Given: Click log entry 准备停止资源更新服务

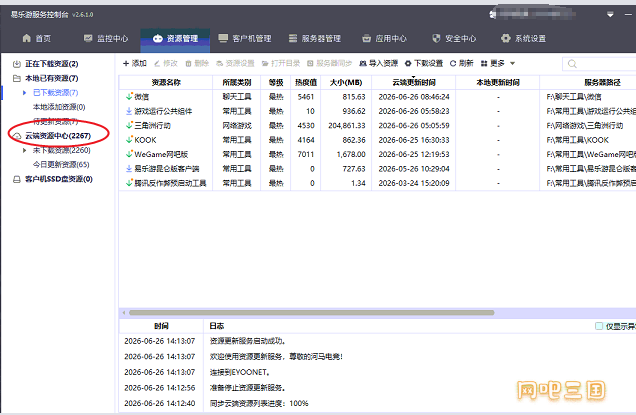Looking at the screenshot, I should point(247,388).
